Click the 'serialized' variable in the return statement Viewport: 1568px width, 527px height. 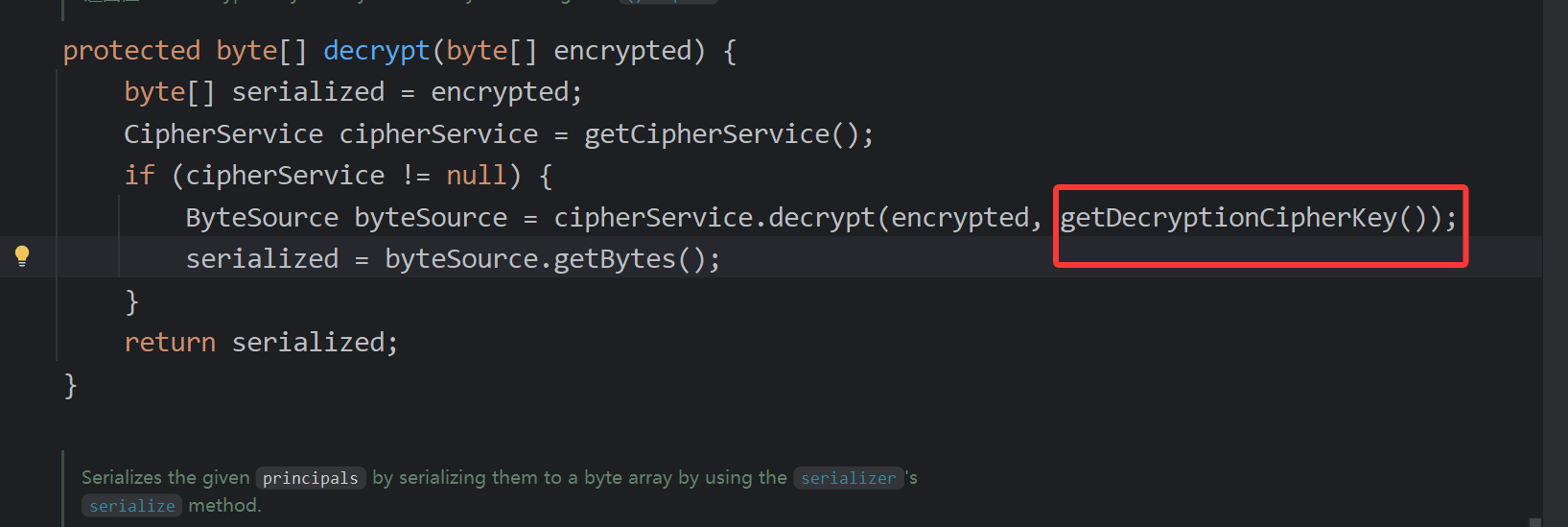pos(308,343)
